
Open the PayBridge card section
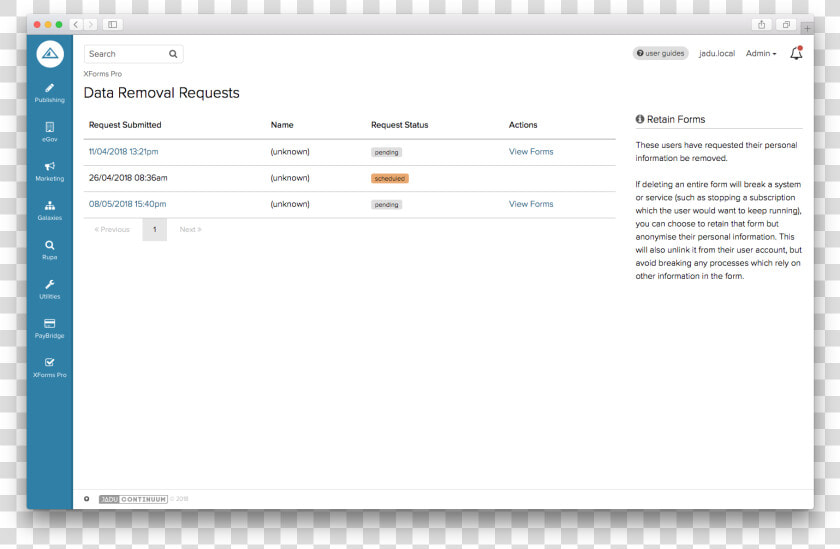50,328
